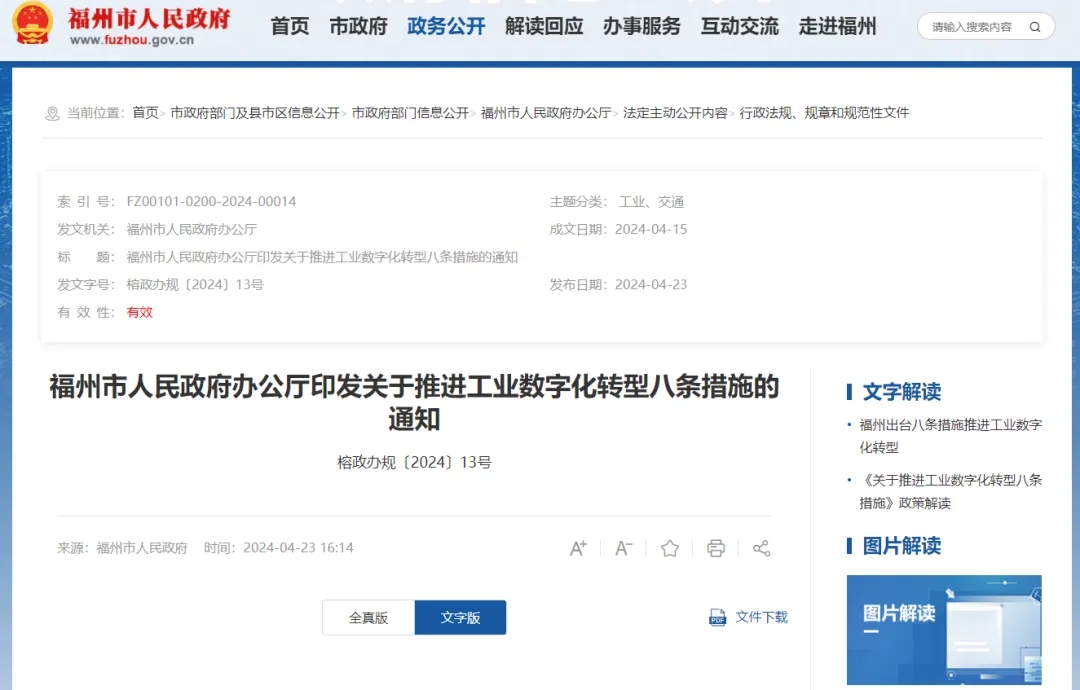Increase font size with A+ icon
Screen dimensions: 1080x690
click(x=578, y=548)
